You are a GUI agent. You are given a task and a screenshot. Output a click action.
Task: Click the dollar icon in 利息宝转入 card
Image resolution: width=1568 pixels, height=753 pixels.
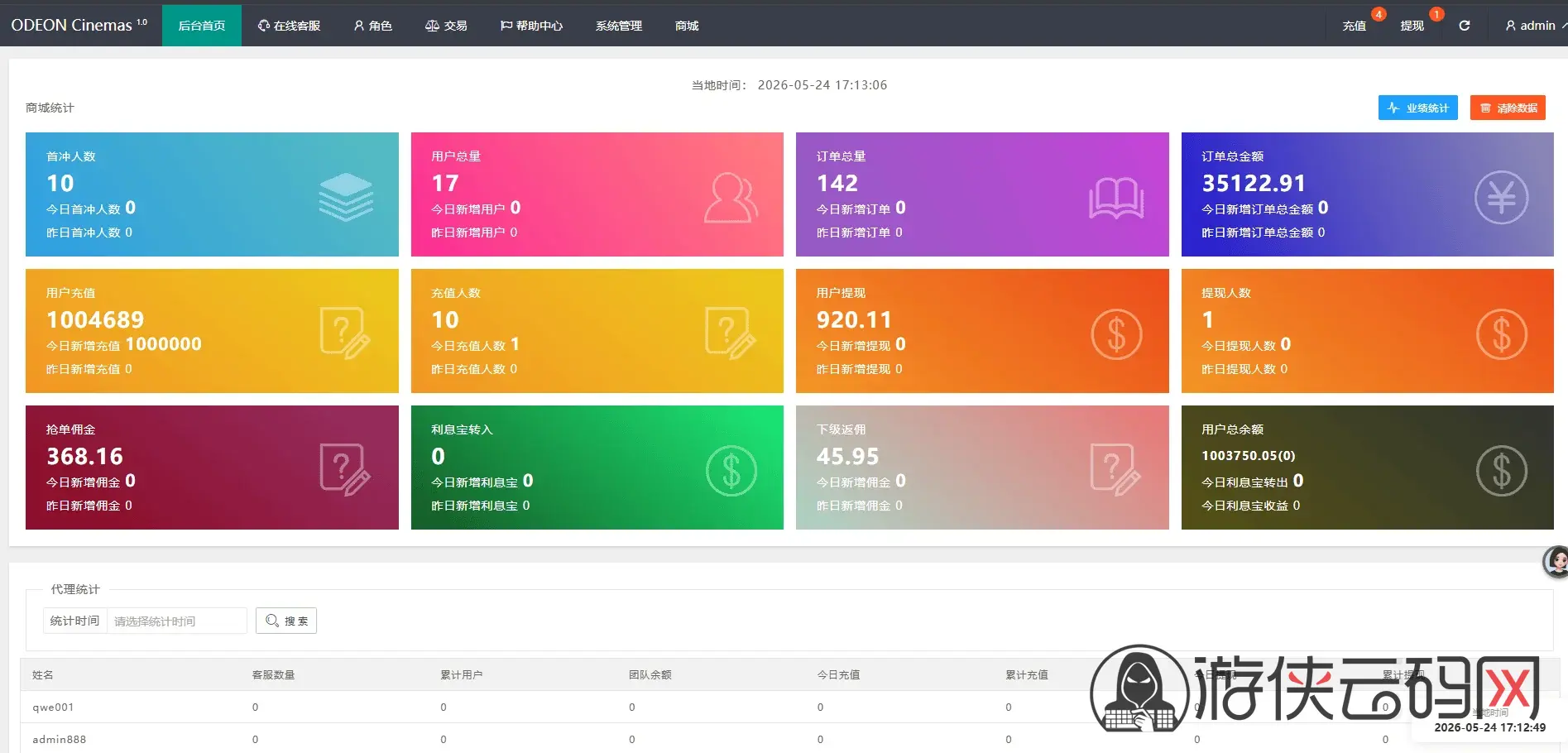tap(731, 471)
